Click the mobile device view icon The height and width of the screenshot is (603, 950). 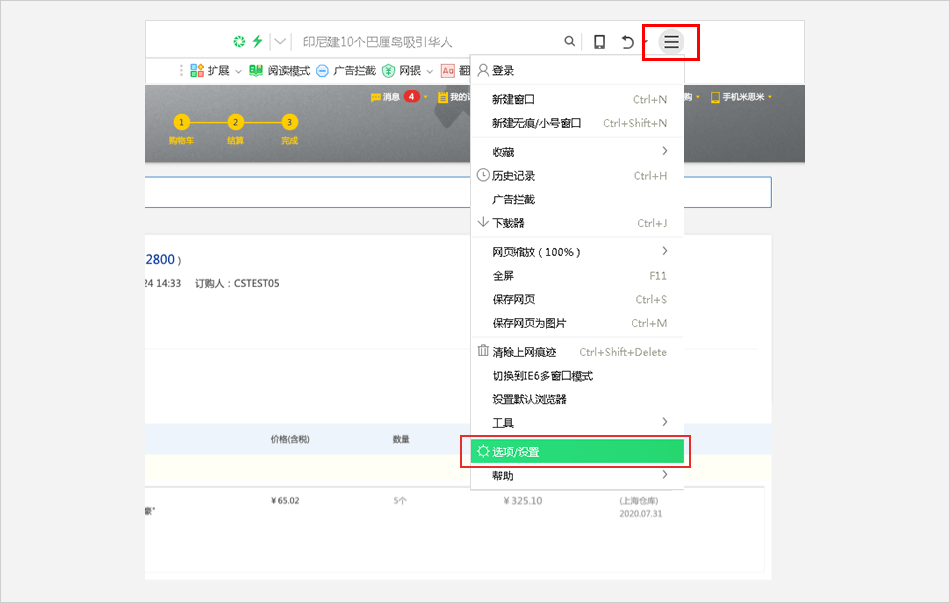coord(599,42)
